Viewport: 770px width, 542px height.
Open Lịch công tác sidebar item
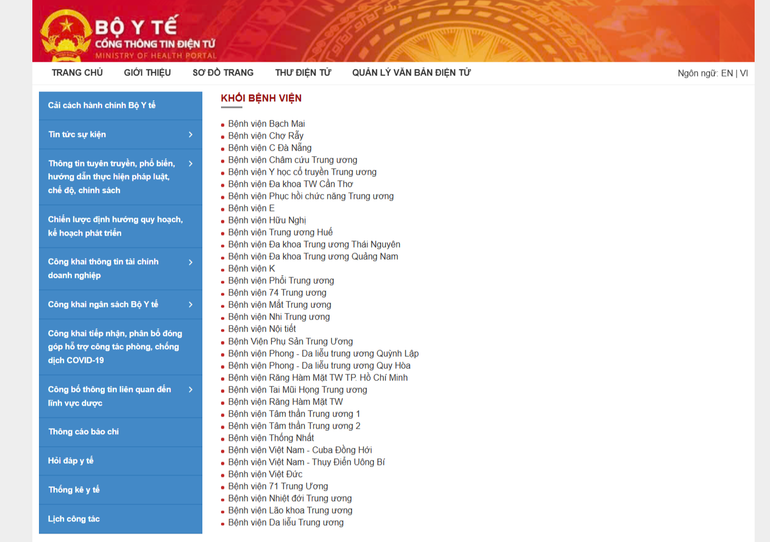point(74,519)
